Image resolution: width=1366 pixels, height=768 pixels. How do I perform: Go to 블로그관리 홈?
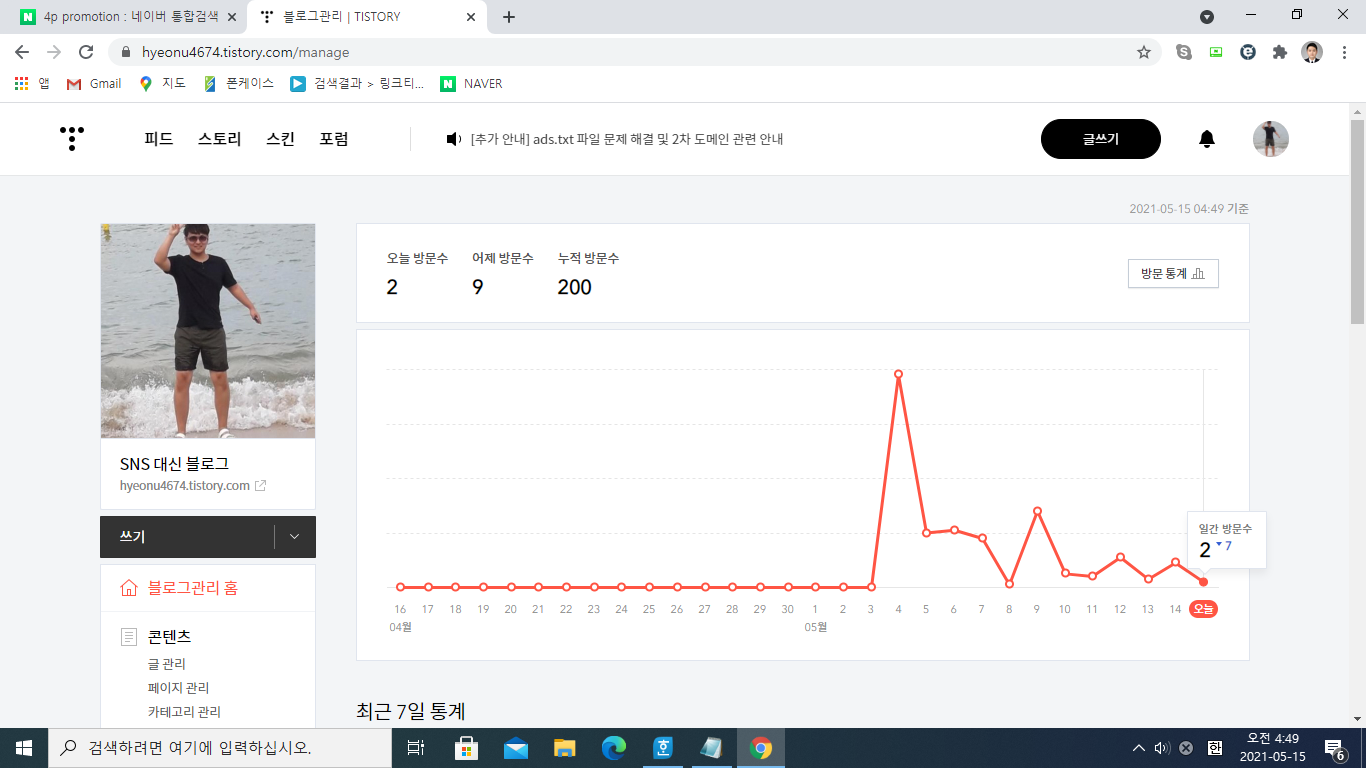coord(193,588)
